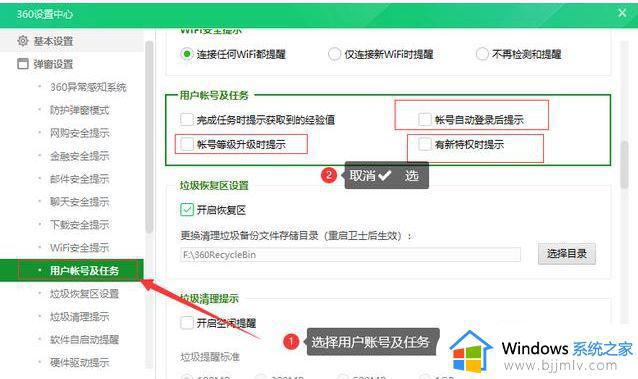This screenshot has height=379, width=638.
Task: Click the sidebar vertical scrollbar
Action: pyautogui.click(x=149, y=136)
